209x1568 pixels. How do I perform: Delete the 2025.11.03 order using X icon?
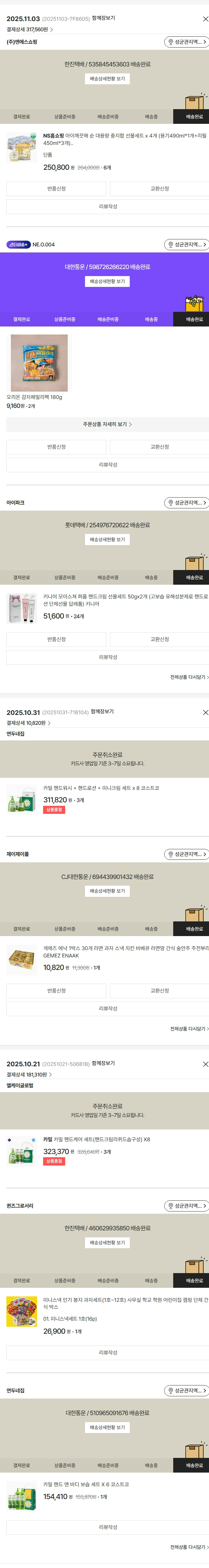click(x=205, y=19)
